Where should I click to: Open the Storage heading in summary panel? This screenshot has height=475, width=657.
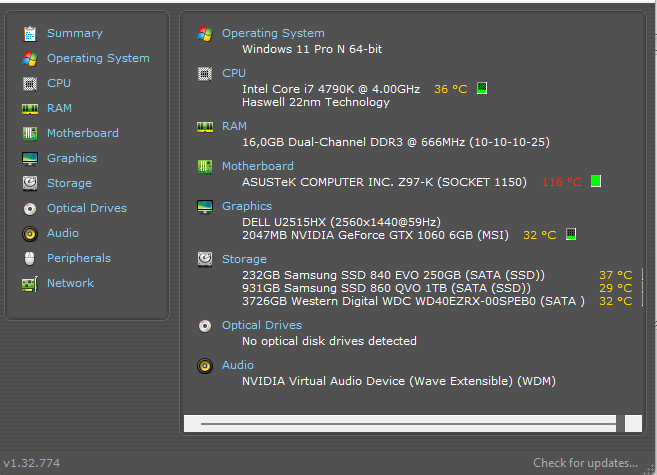[x=244, y=259]
